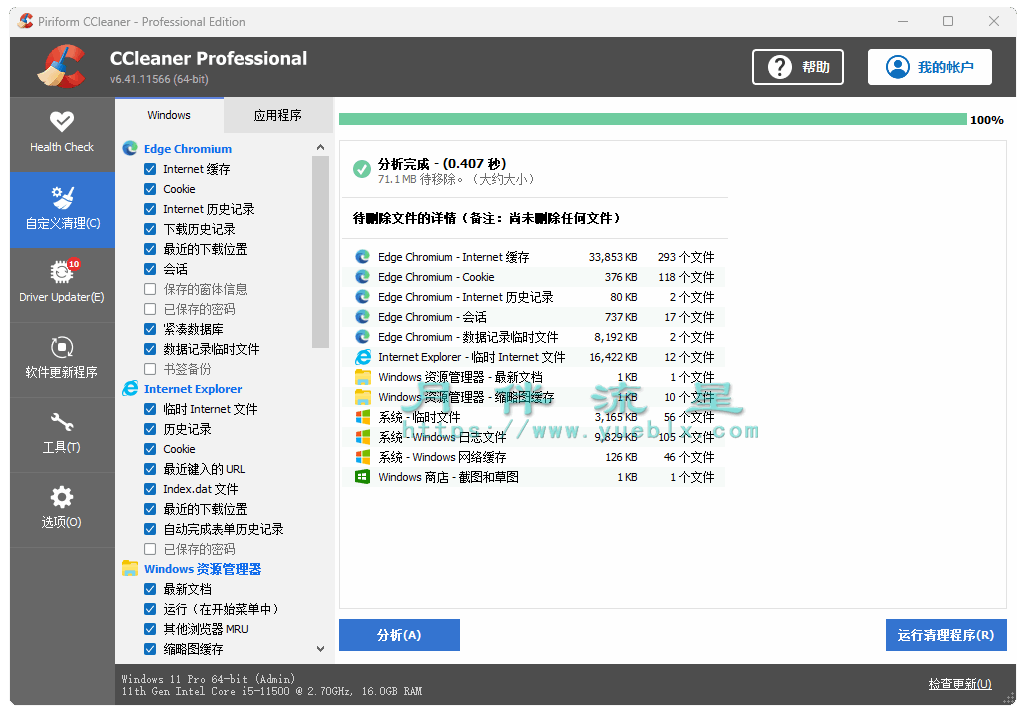
Task: Enable Edge Chromium 已保存的密码 checkbox
Action: 150,309
